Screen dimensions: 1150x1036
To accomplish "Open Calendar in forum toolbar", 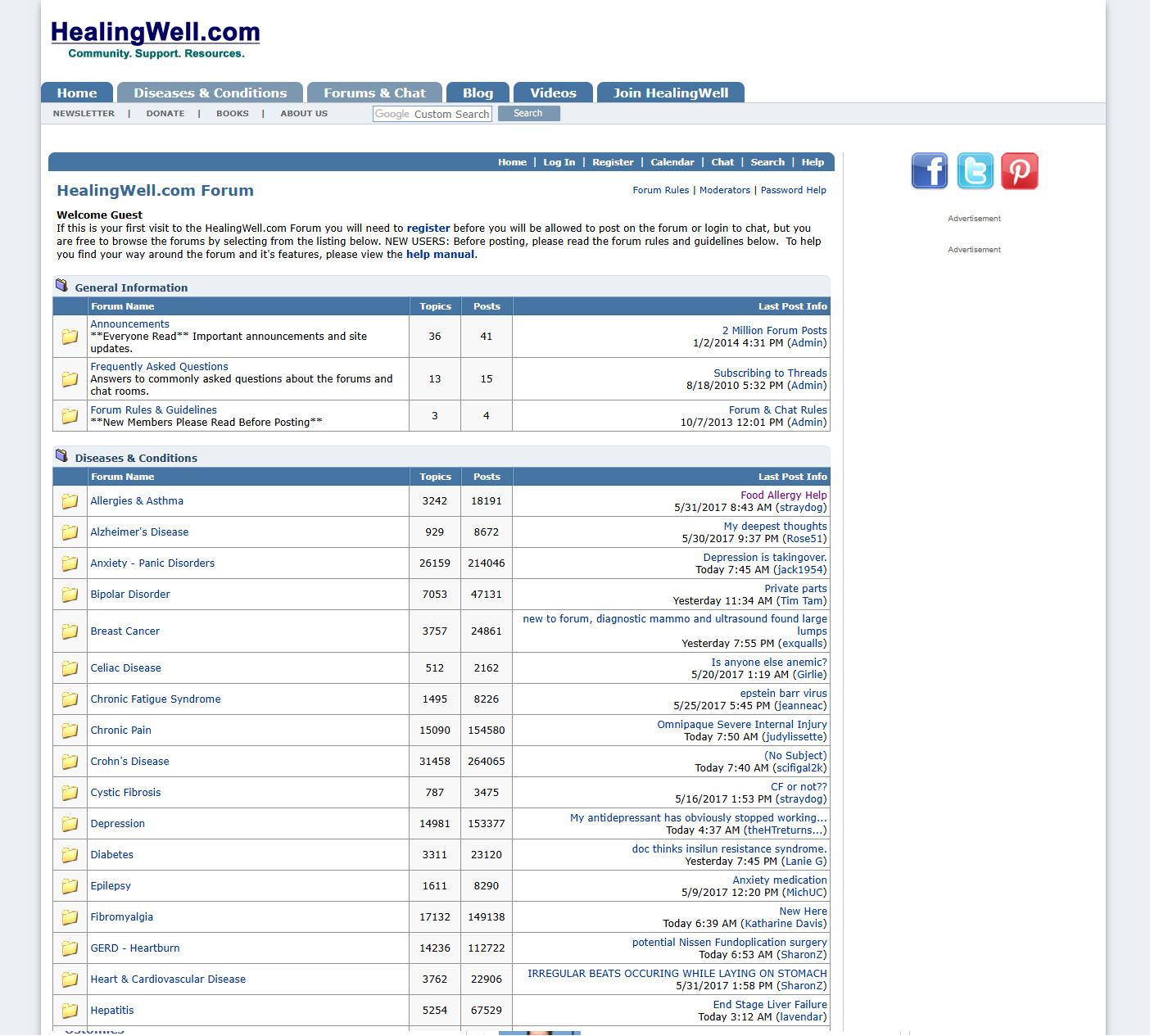I will tap(672, 162).
